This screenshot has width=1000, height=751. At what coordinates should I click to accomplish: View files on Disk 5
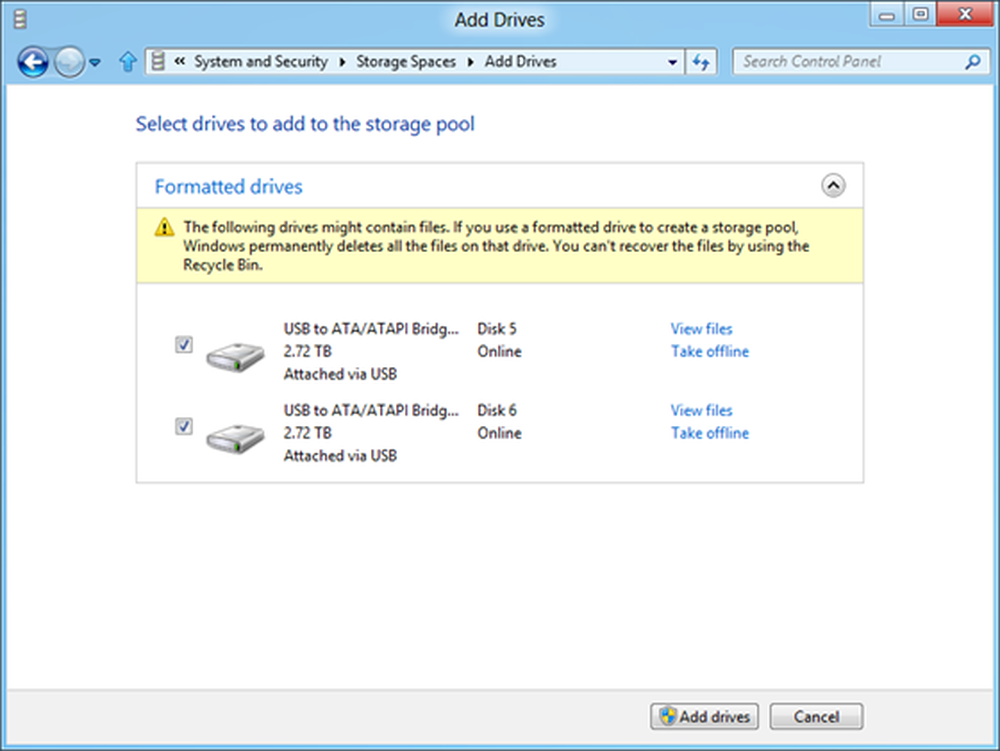coord(701,329)
